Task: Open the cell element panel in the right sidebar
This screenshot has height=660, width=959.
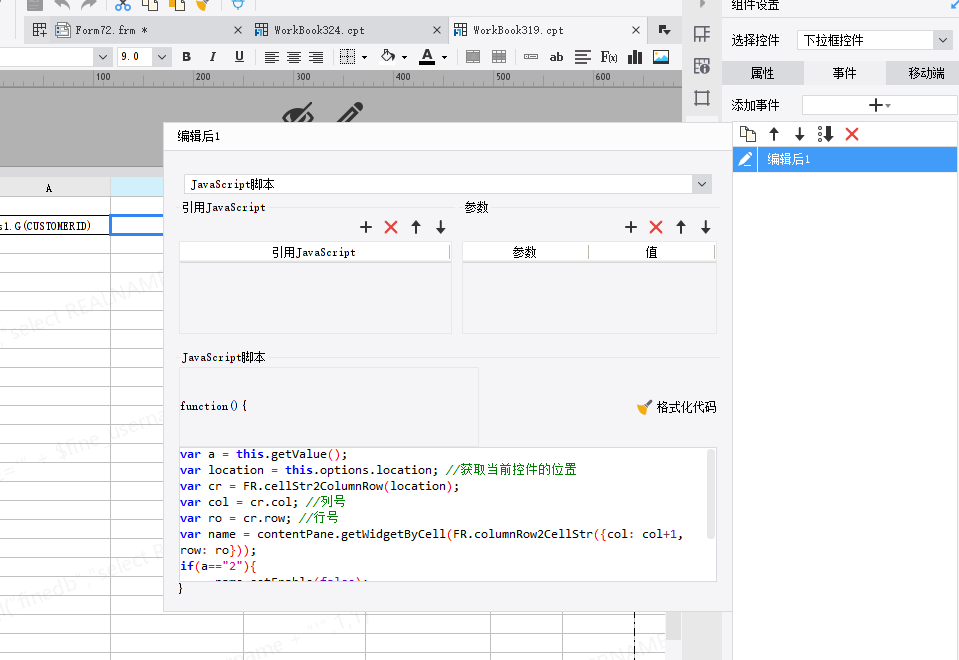Action: pos(702,34)
